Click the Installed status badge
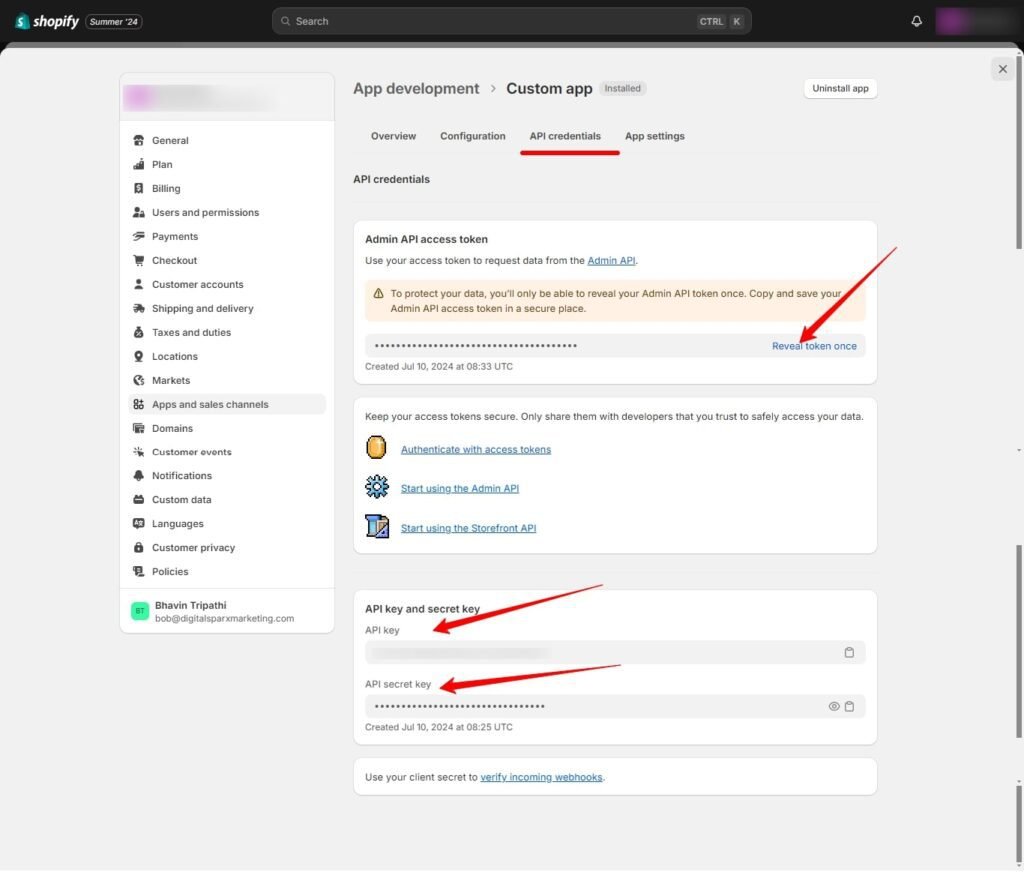 pyautogui.click(x=622, y=88)
